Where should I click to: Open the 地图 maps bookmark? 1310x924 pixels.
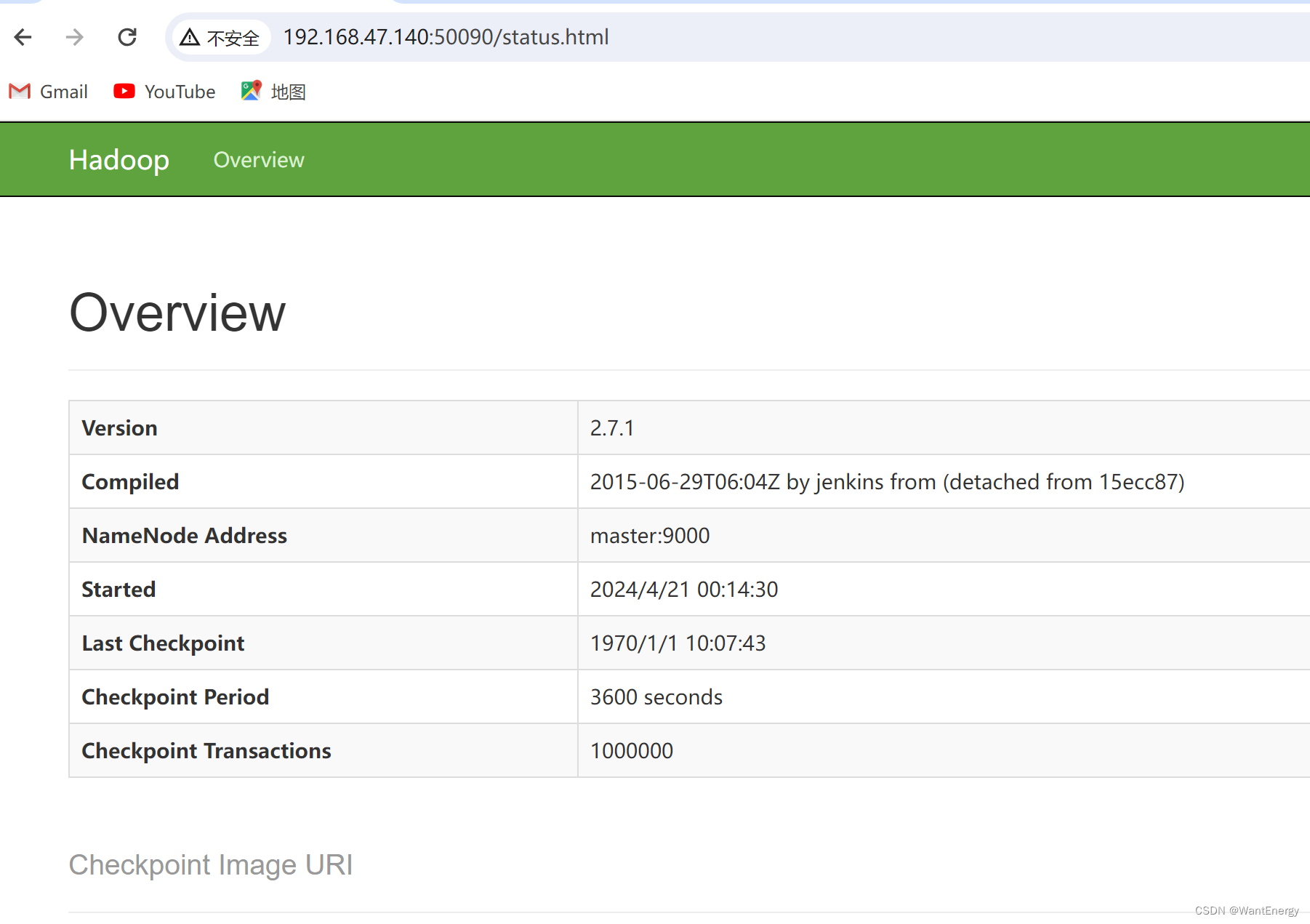point(273,92)
